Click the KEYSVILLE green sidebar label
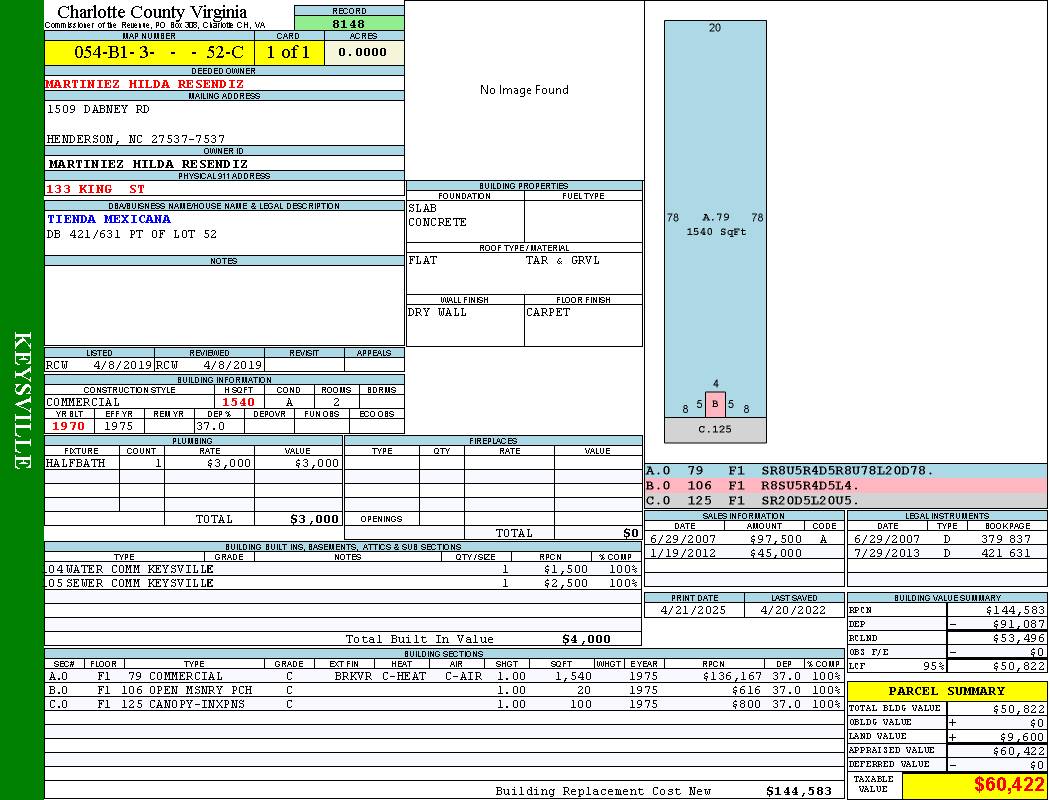The height and width of the screenshot is (800, 1050). [22, 400]
